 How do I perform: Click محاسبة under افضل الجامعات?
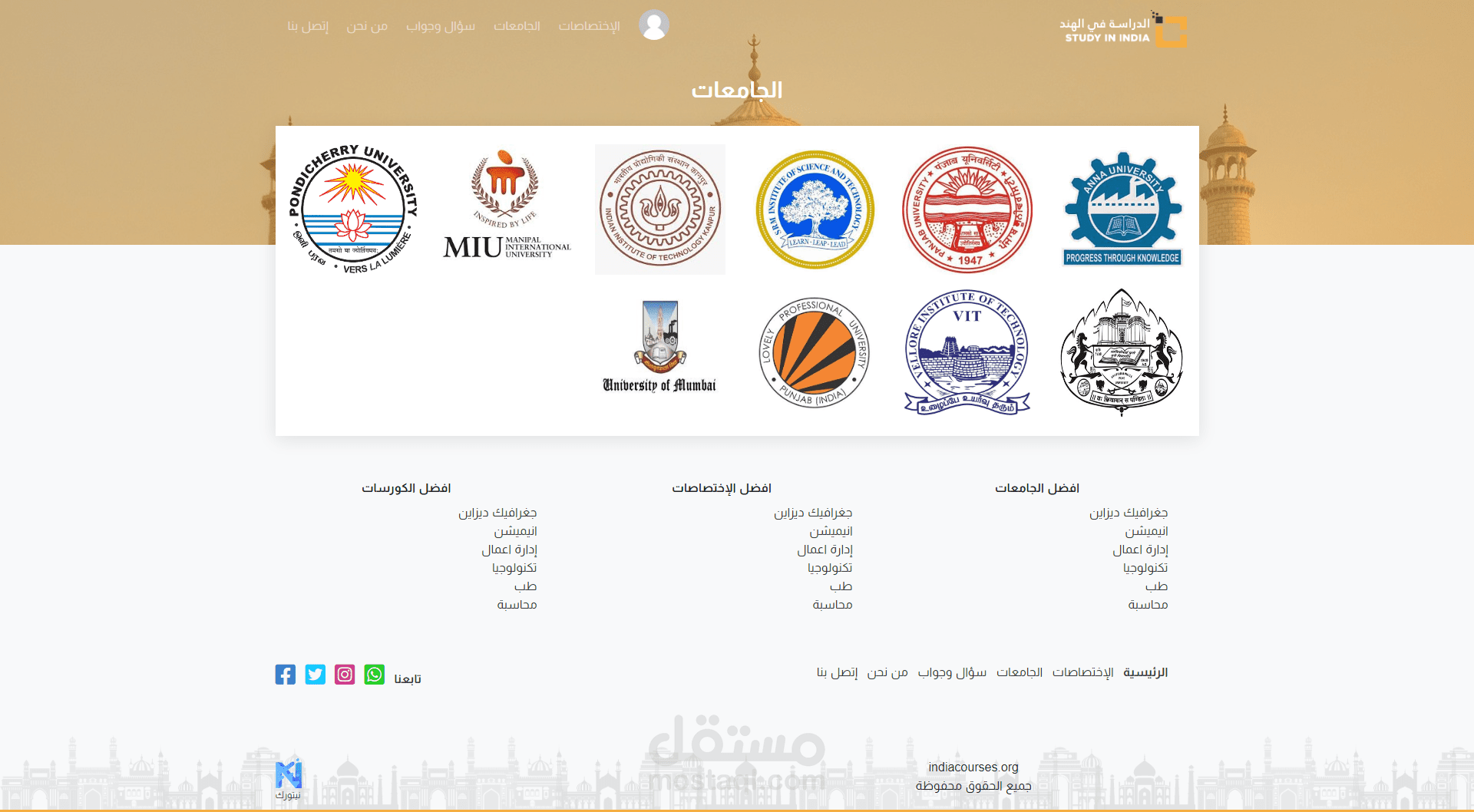(x=1148, y=605)
